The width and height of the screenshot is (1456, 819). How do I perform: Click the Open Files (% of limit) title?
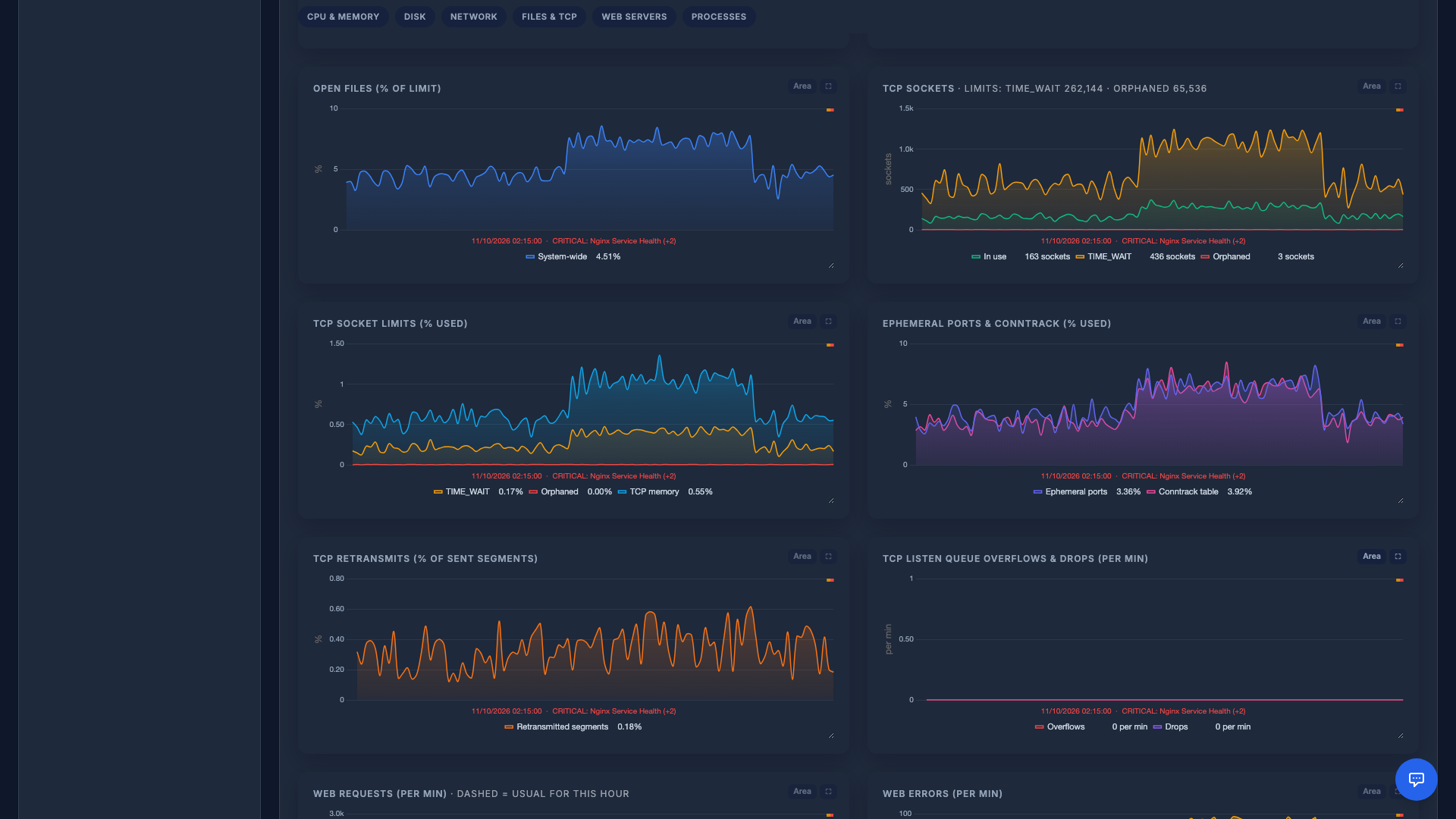377,89
